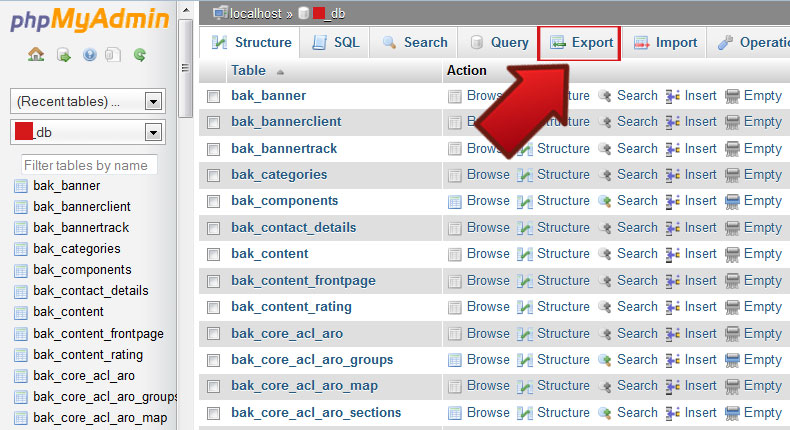Click the Home icon in the sidebar

[x=36, y=55]
